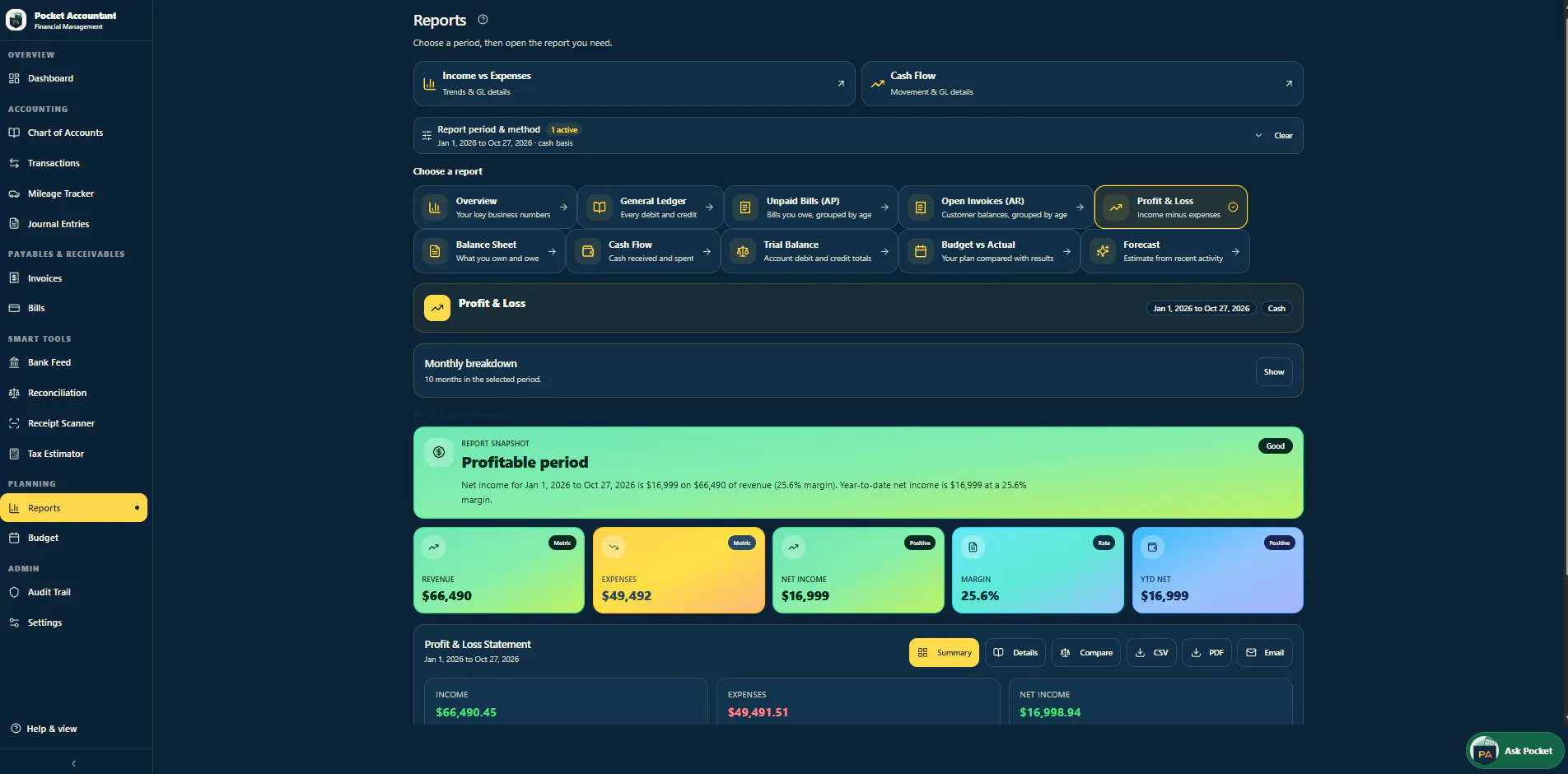Screen dimensions: 1568x774
Task: Open the Forecast report tile
Action: pos(1165,251)
